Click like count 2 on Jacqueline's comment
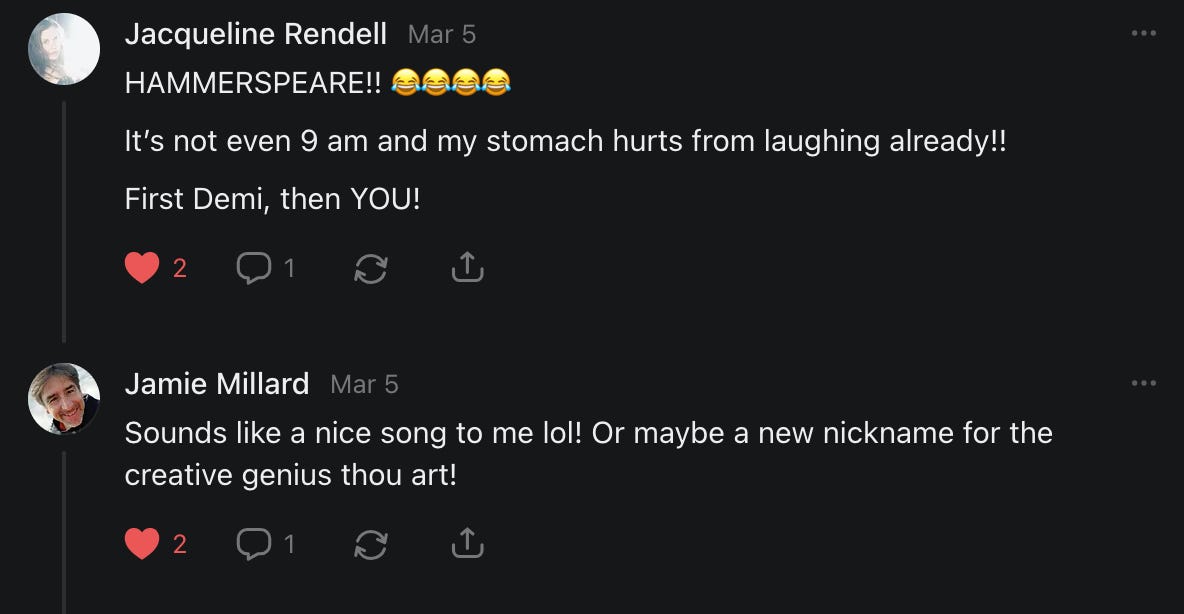1184x614 pixels. click(x=180, y=268)
